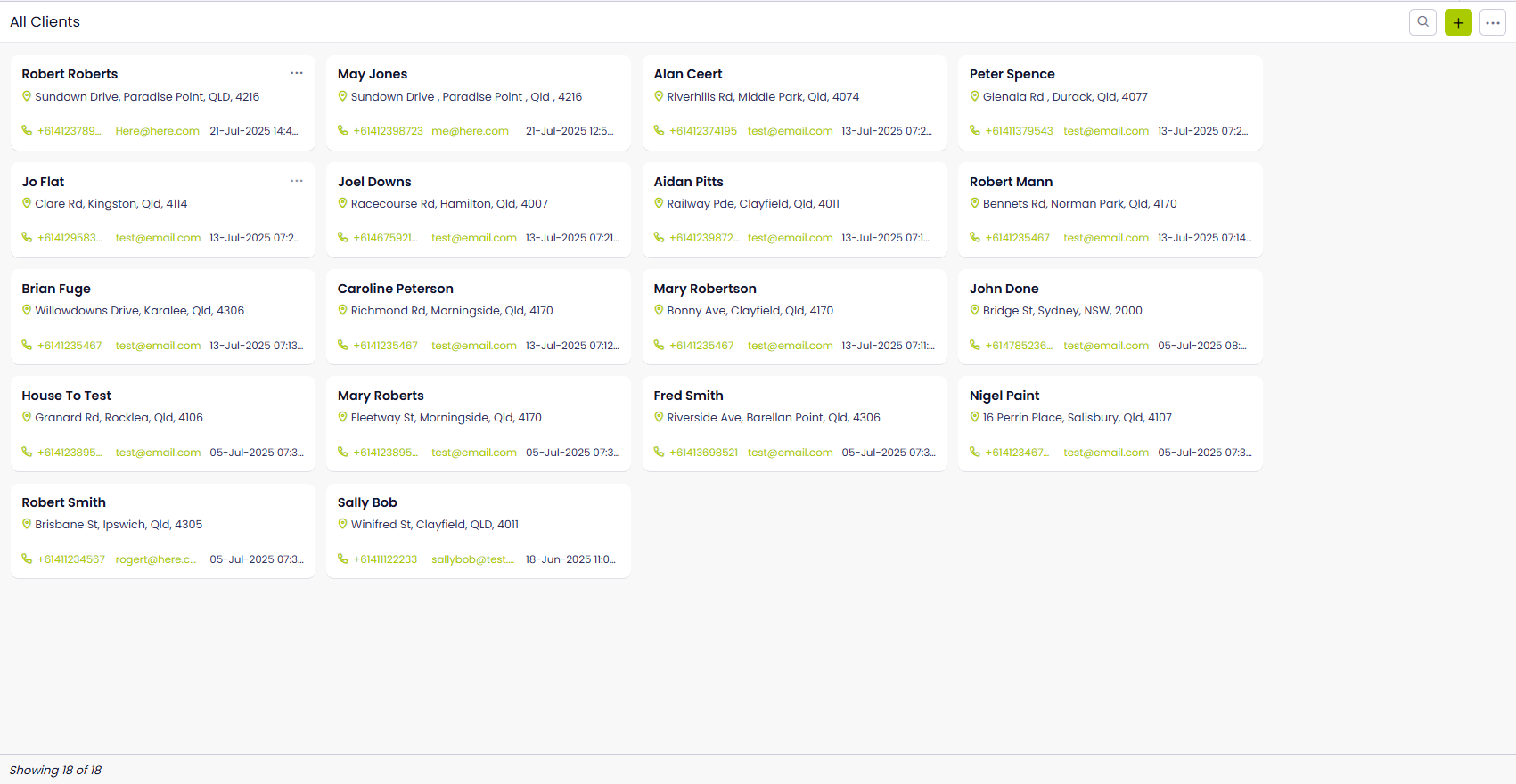Select address Riverside Ave, Barellan Point, Qld, 4306

click(x=774, y=418)
